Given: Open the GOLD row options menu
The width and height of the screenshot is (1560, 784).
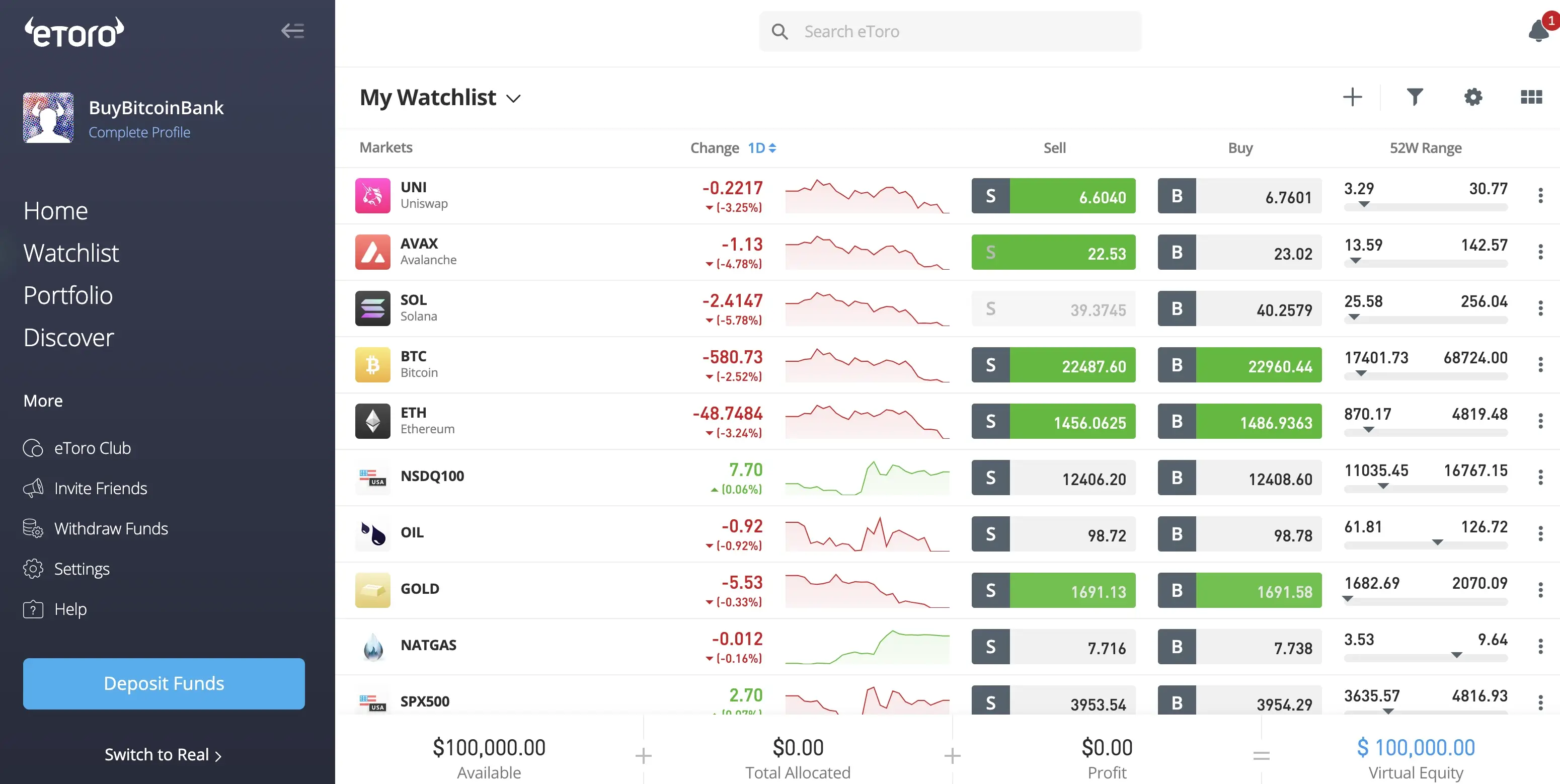Looking at the screenshot, I should tap(1540, 590).
